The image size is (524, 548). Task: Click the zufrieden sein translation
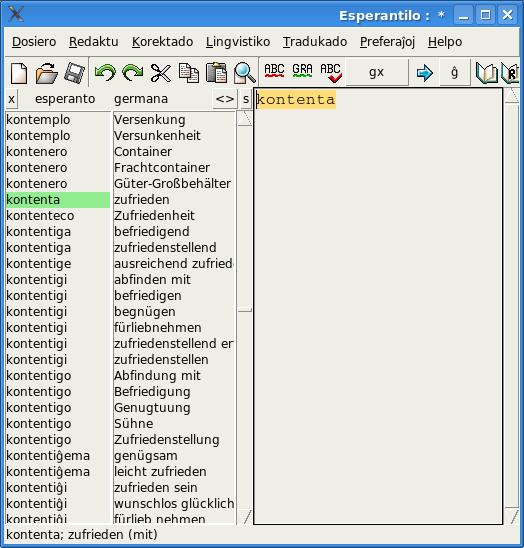tap(156, 488)
